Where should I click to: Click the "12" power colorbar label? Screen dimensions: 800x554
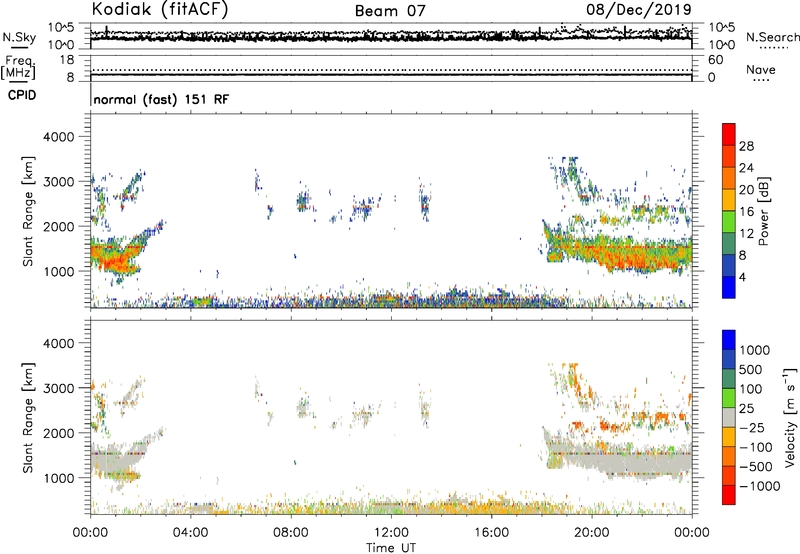click(x=746, y=234)
